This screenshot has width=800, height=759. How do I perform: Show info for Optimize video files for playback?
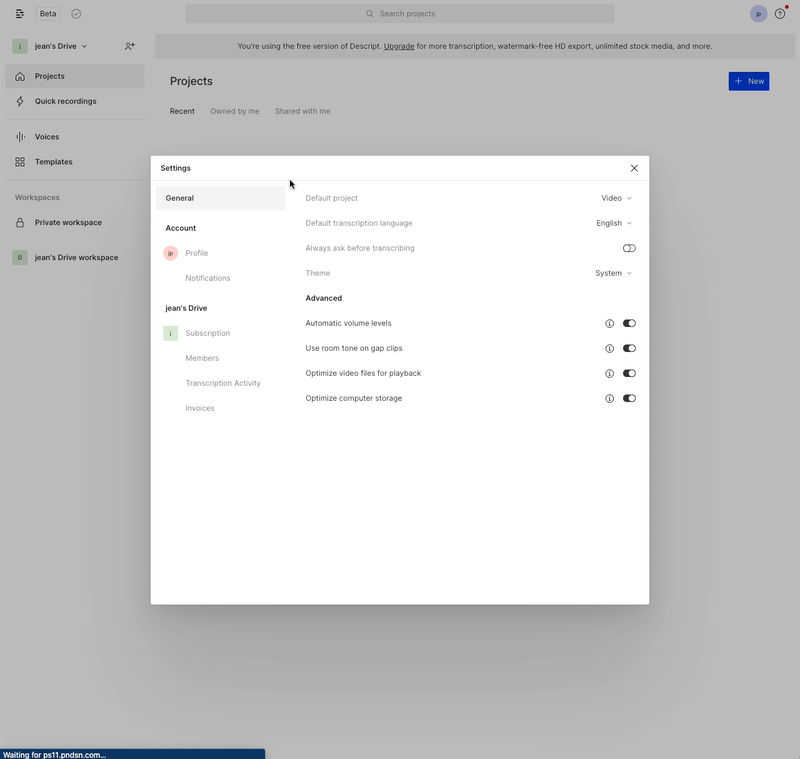609,373
